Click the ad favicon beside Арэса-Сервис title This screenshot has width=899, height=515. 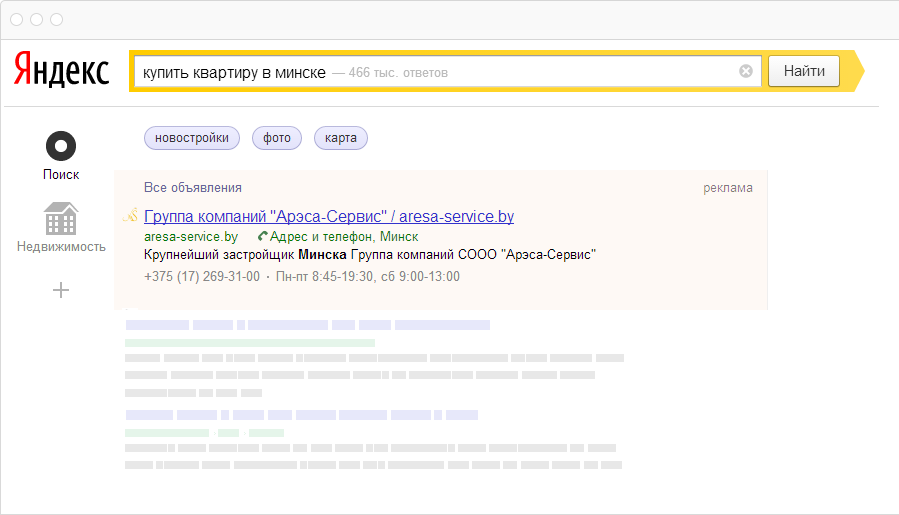pyautogui.click(x=131, y=215)
